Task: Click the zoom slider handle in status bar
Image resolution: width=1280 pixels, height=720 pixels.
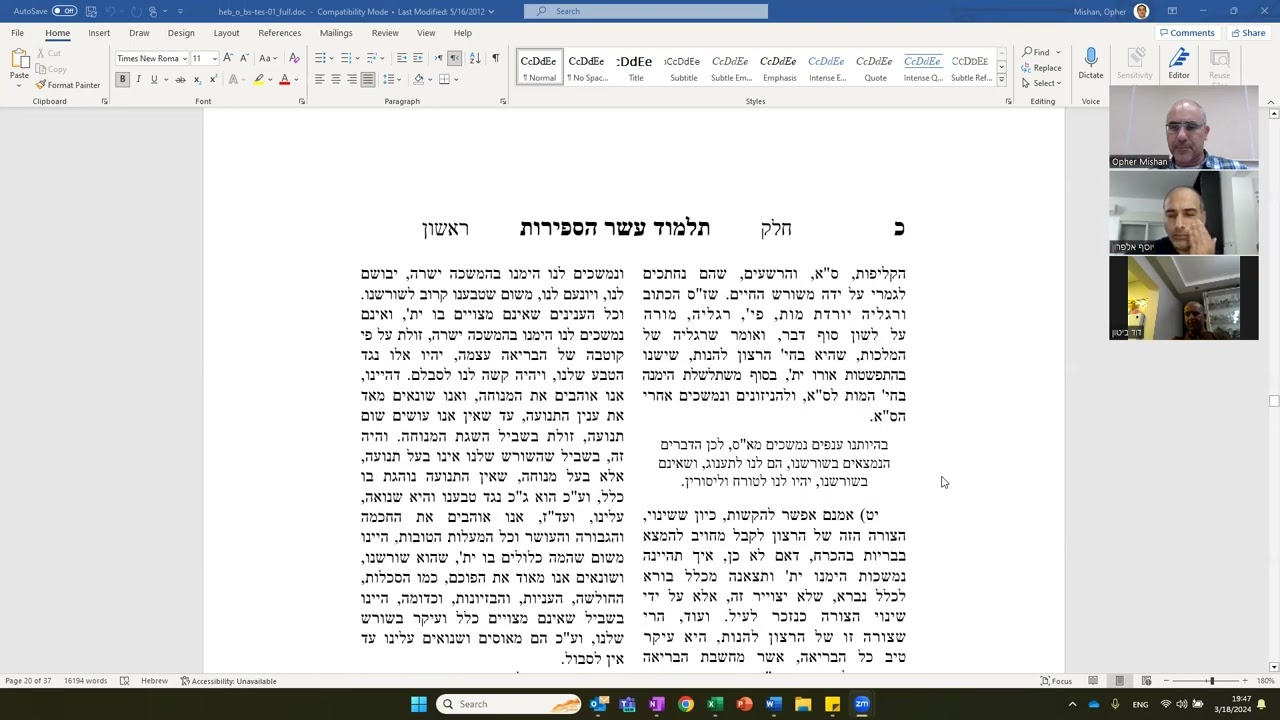Action: 1211,681
